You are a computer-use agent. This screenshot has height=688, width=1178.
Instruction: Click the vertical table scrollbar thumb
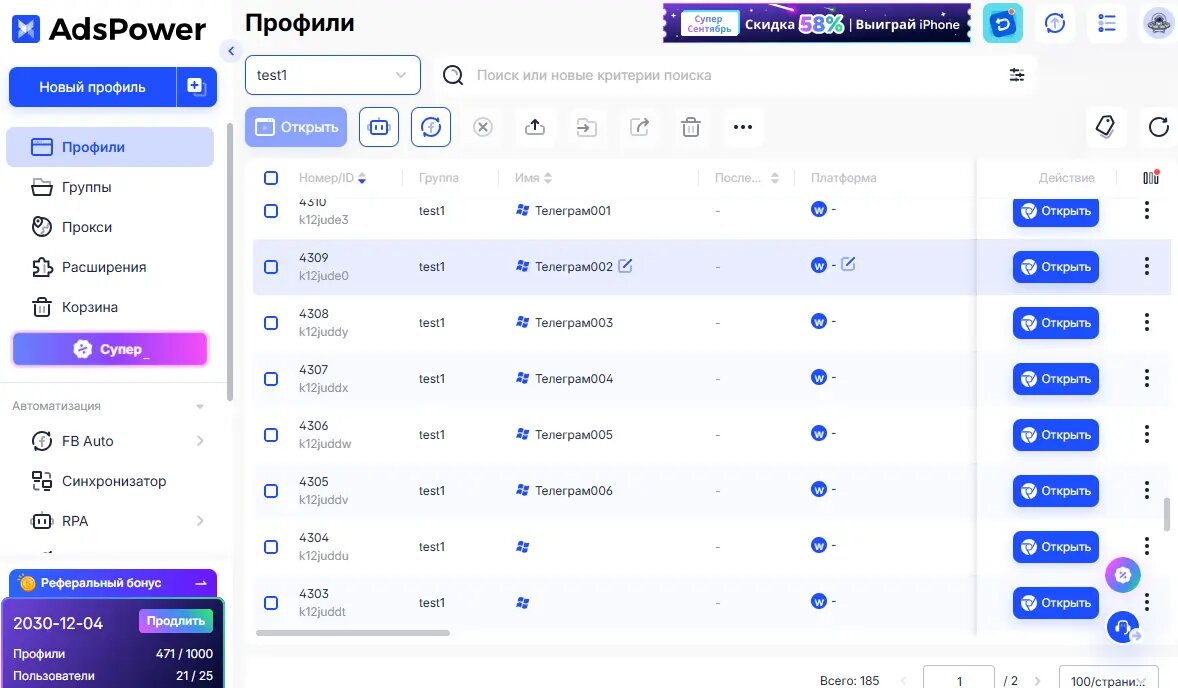coord(1167,514)
